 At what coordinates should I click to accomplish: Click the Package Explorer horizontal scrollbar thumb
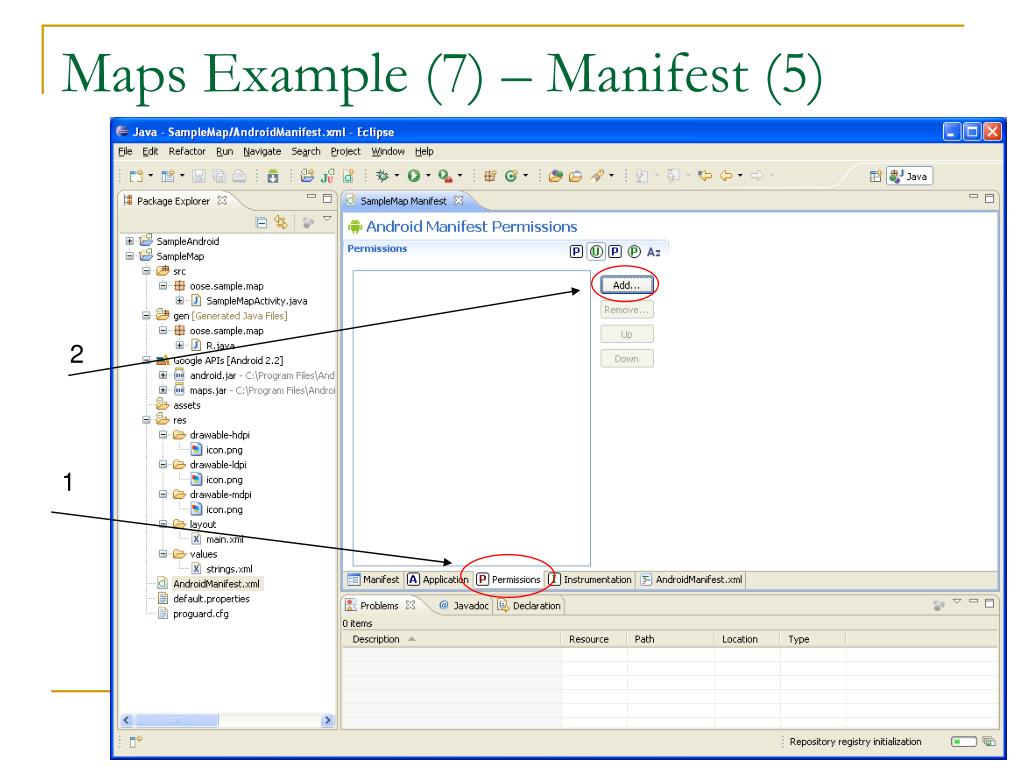176,720
